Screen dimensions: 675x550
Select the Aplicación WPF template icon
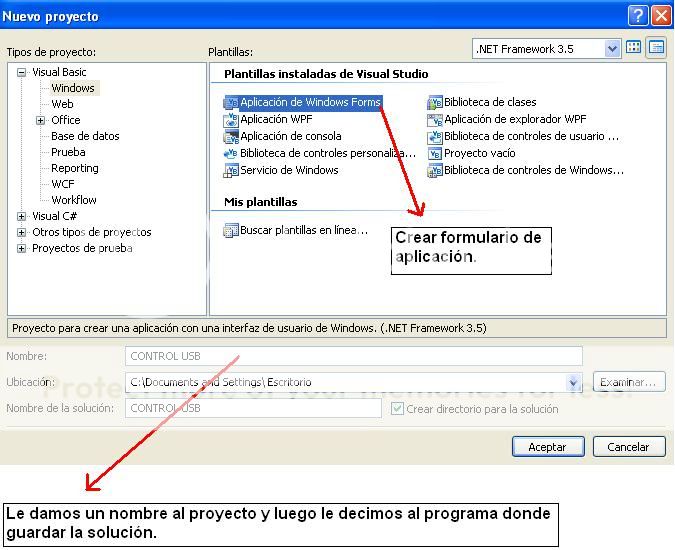(x=231, y=120)
